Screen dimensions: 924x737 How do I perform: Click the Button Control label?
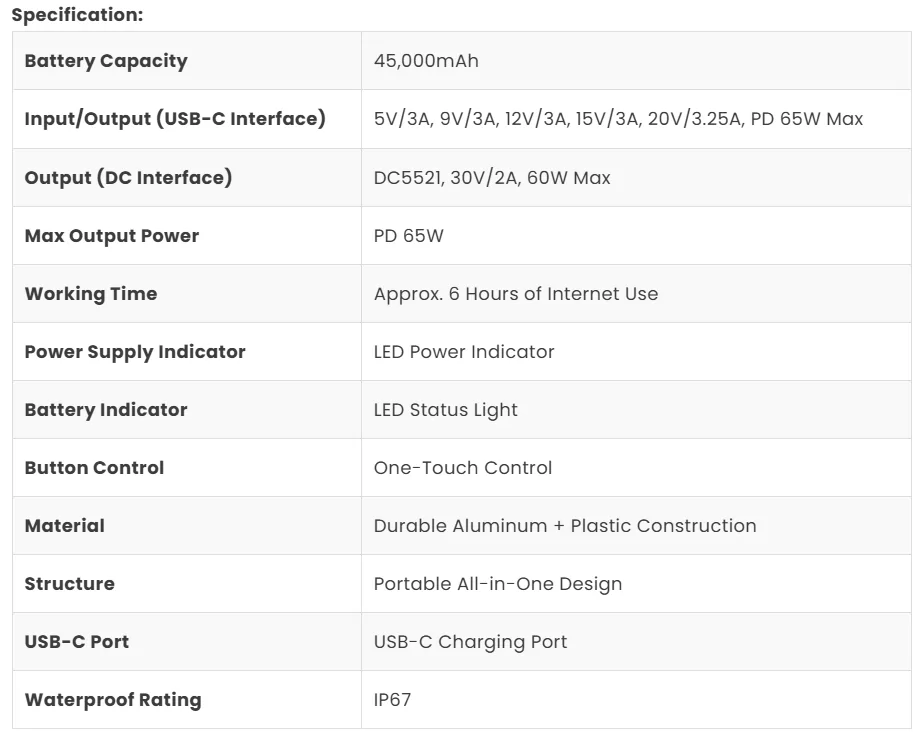94,468
